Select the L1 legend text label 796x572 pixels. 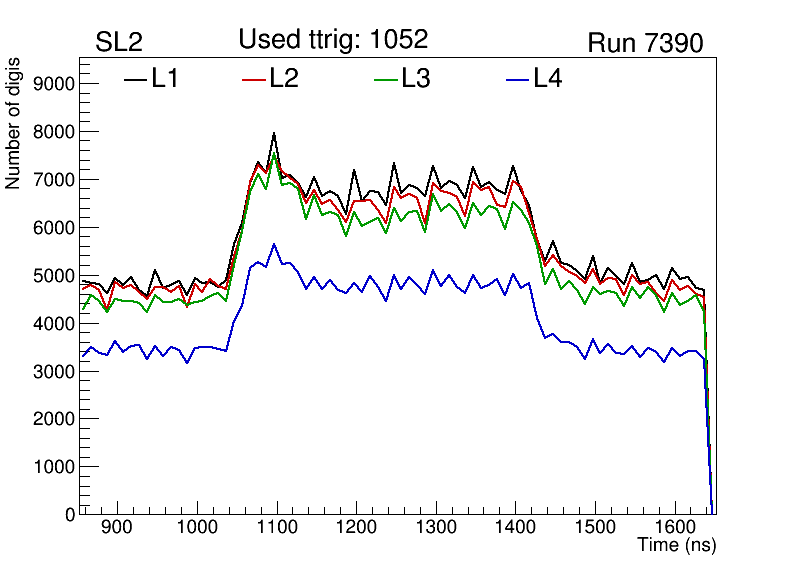coord(165,79)
